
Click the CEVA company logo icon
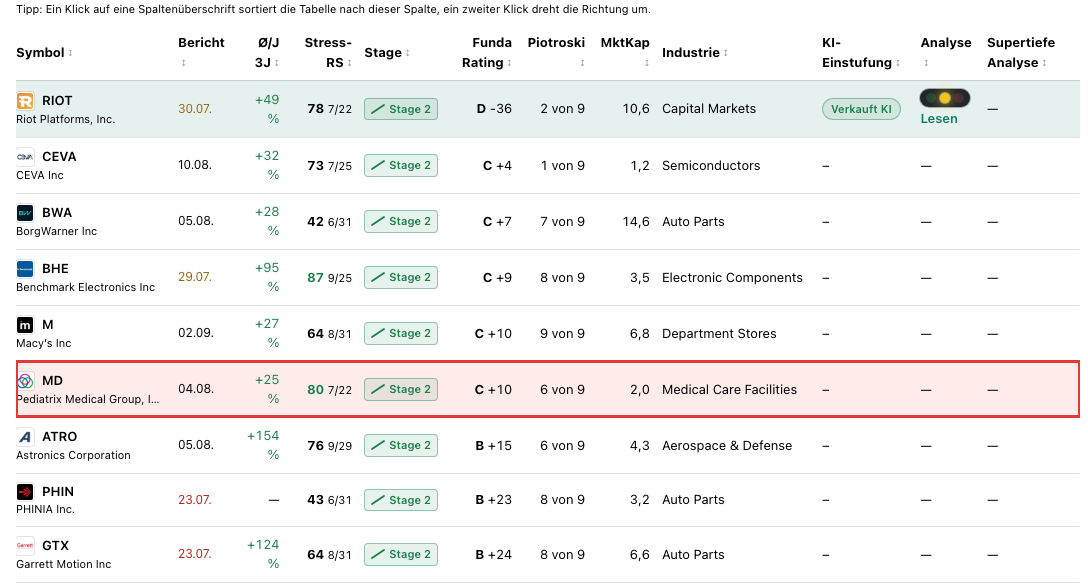pos(25,157)
